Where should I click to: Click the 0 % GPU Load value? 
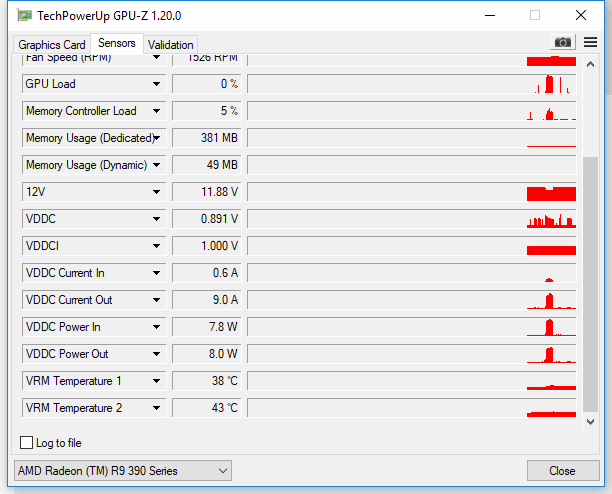207,84
